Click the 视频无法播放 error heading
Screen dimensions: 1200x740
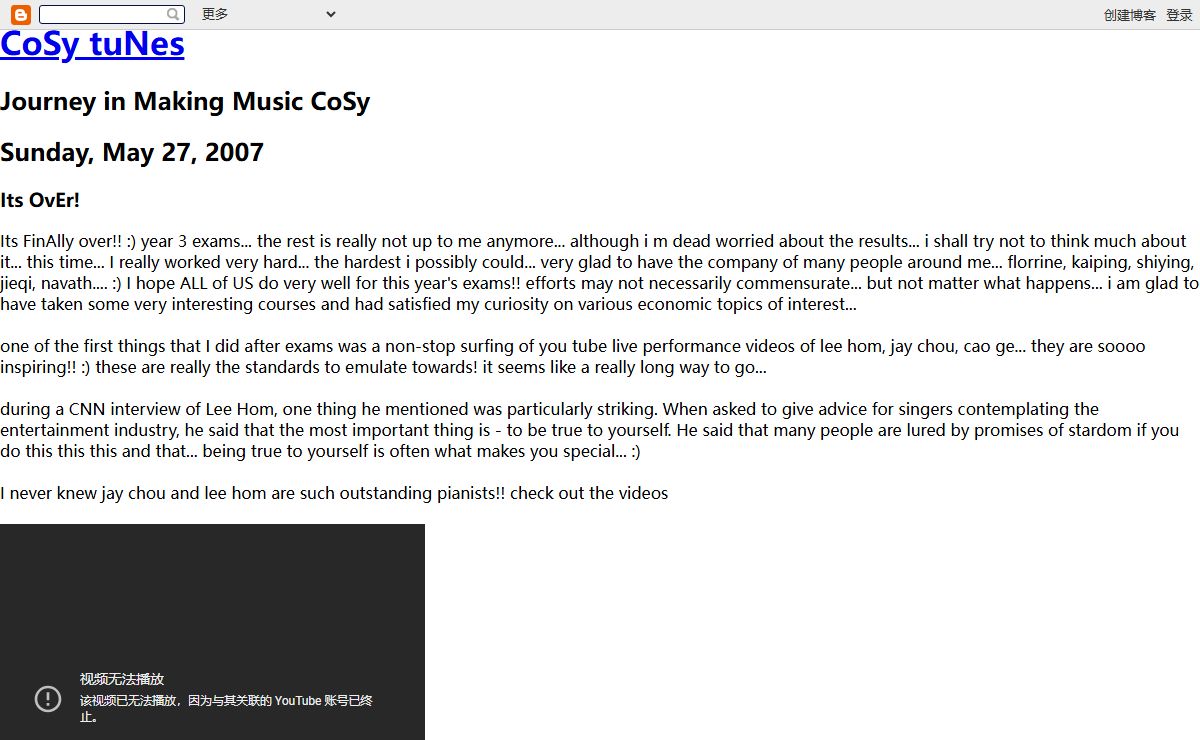pos(122,679)
